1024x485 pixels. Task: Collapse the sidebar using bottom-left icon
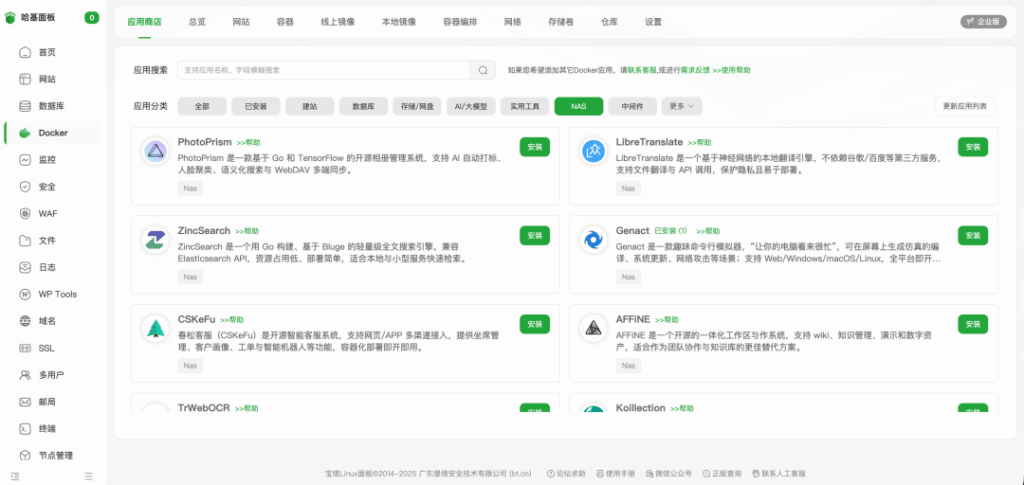point(14,476)
